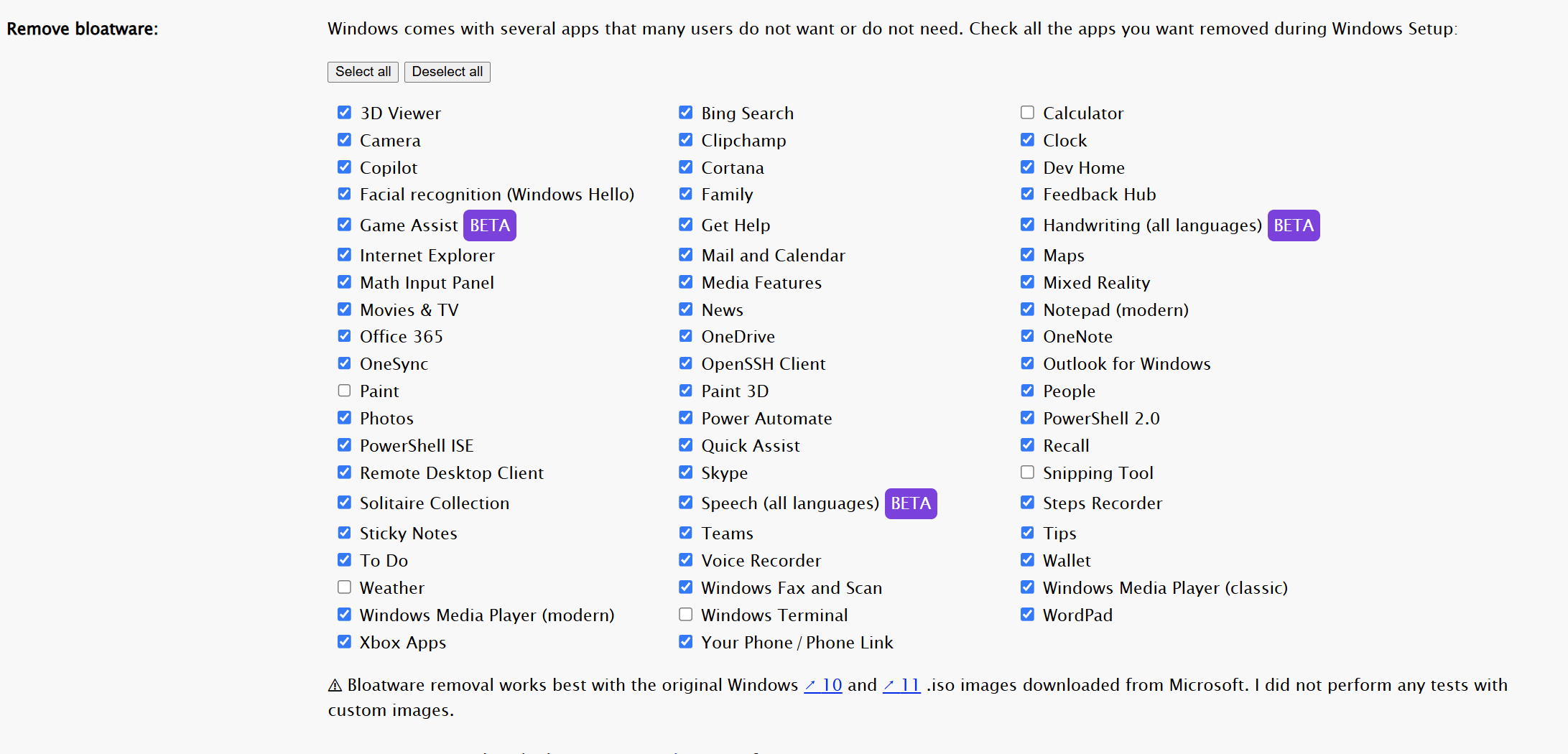1568x754 pixels.
Task: Uncheck the Xbox Apps checkbox
Action: pyautogui.click(x=345, y=642)
